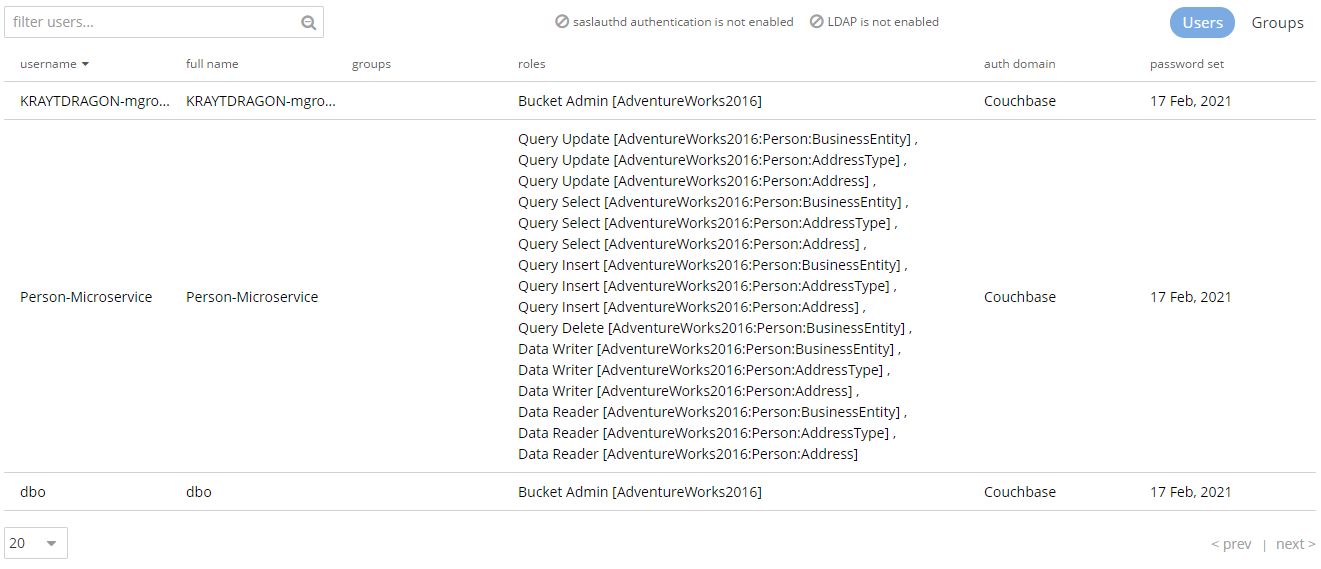The height and width of the screenshot is (569, 1321).
Task: Click Couchbase auth domain in KRAYTDRAGON row
Action: [1020, 101]
